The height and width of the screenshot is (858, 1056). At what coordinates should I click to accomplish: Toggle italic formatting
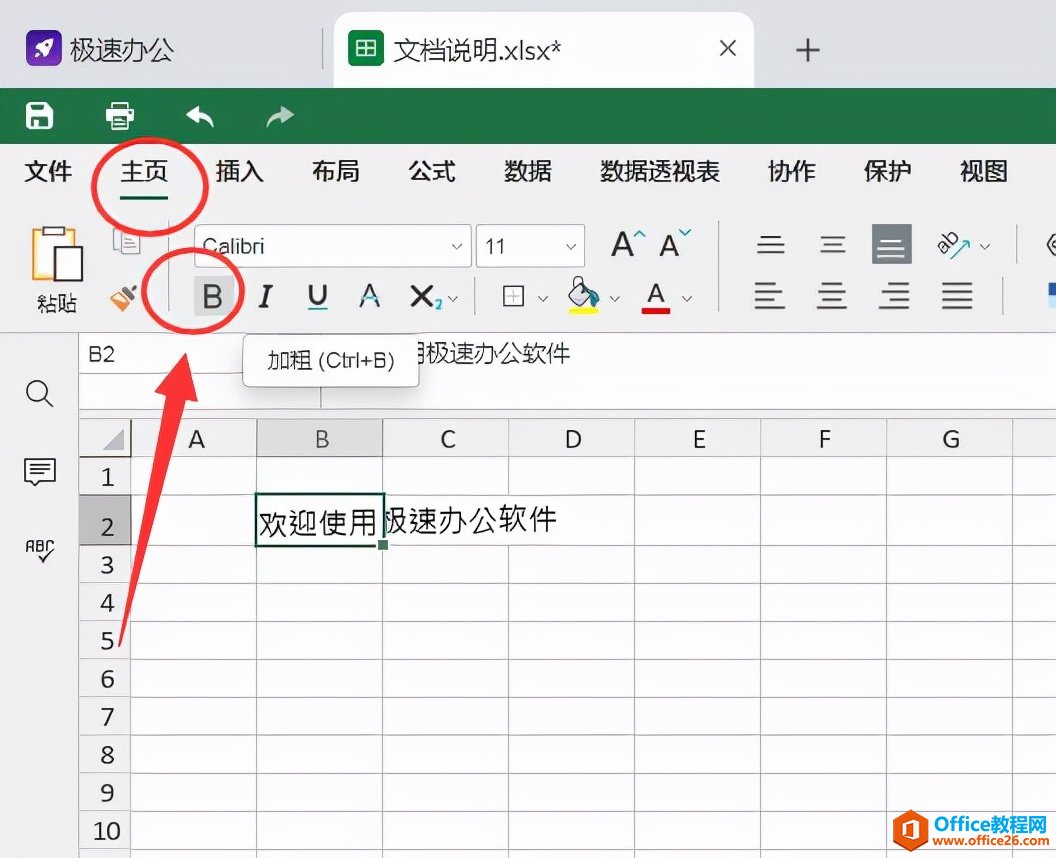coord(265,296)
